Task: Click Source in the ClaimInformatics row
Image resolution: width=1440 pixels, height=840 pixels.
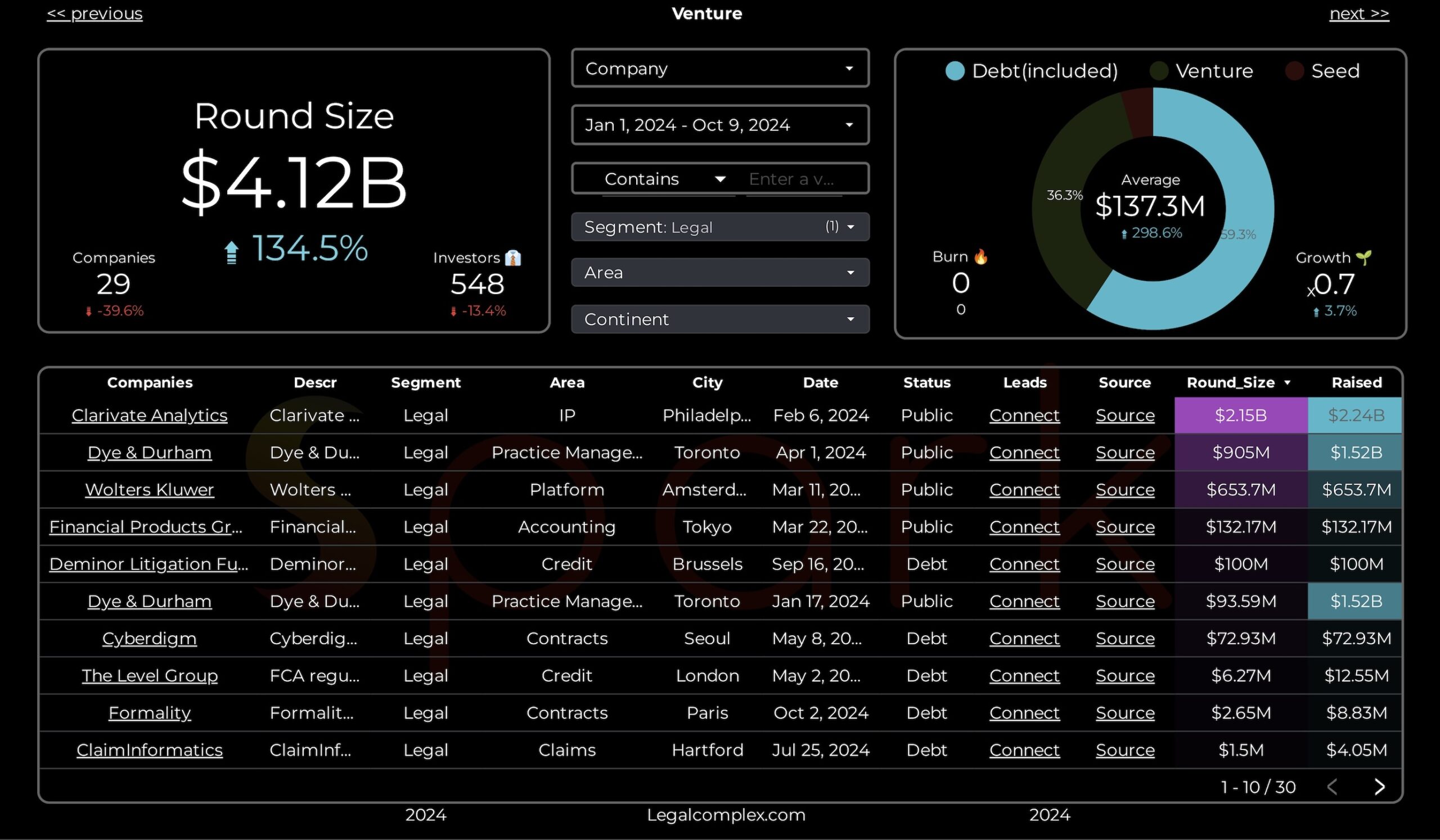Action: [1125, 750]
